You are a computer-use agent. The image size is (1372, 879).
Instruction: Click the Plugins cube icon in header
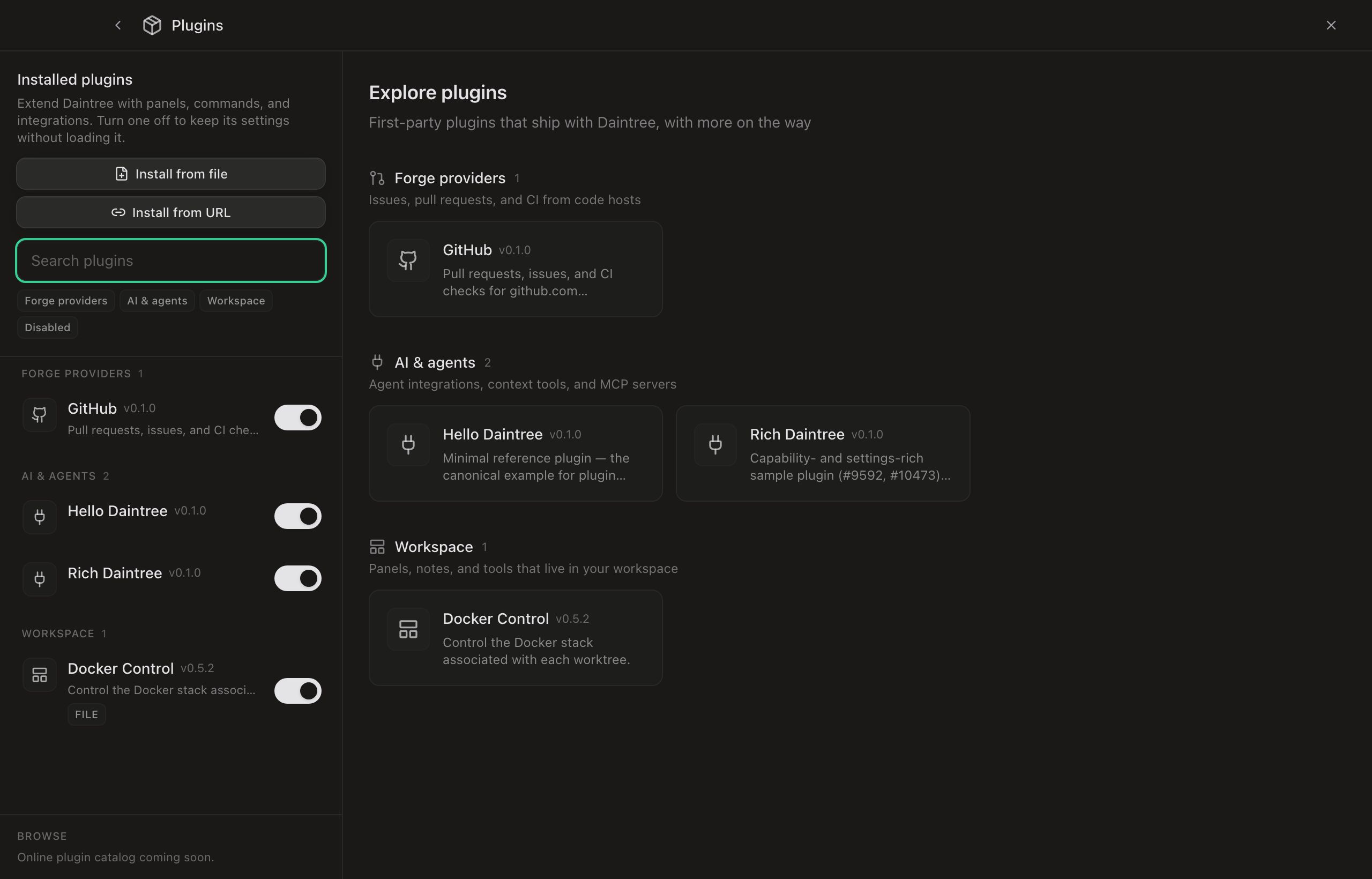(x=152, y=25)
